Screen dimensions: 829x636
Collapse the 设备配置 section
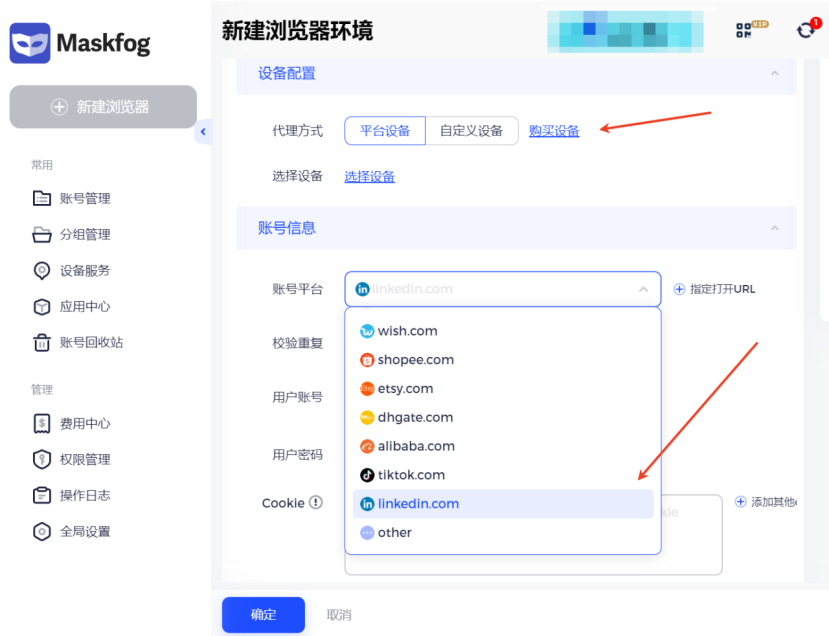point(774,74)
